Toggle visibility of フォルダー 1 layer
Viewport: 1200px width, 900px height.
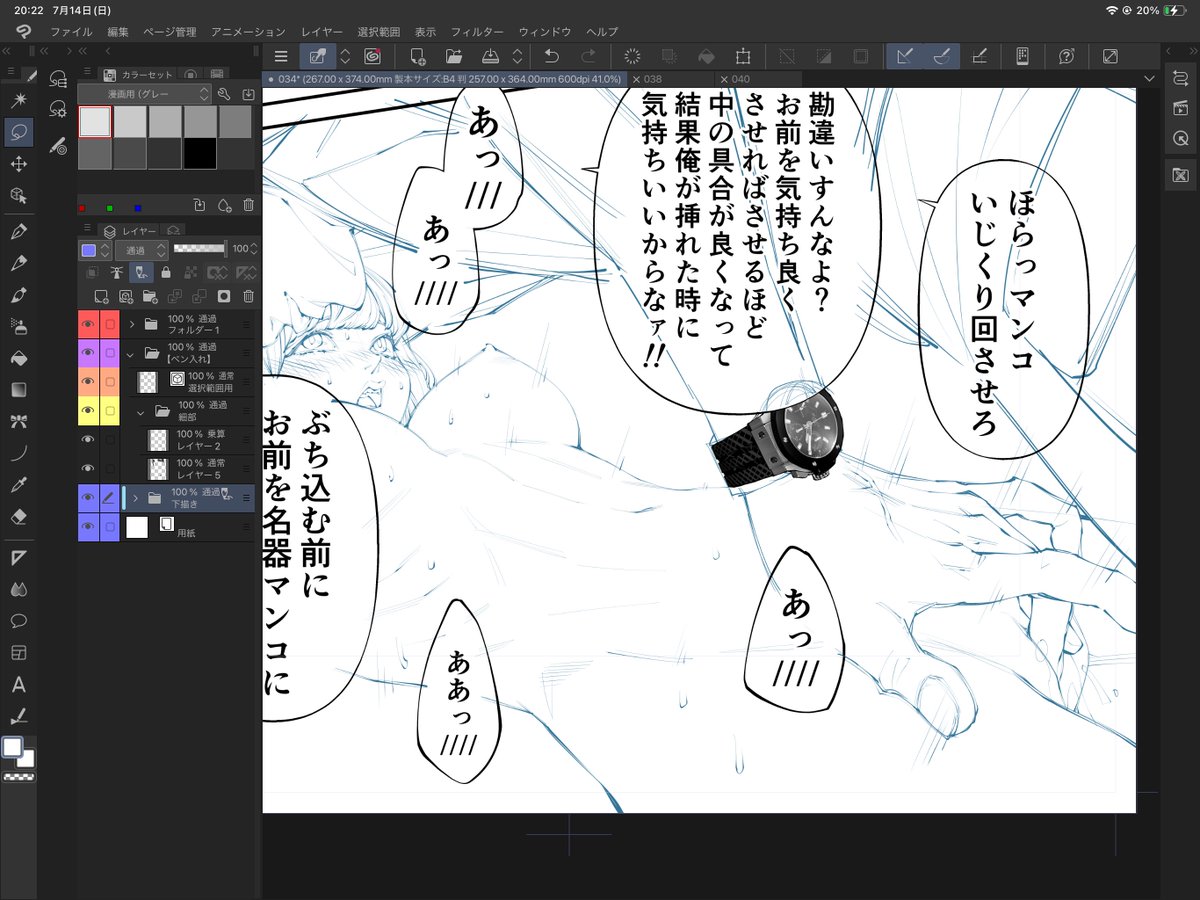pos(88,324)
